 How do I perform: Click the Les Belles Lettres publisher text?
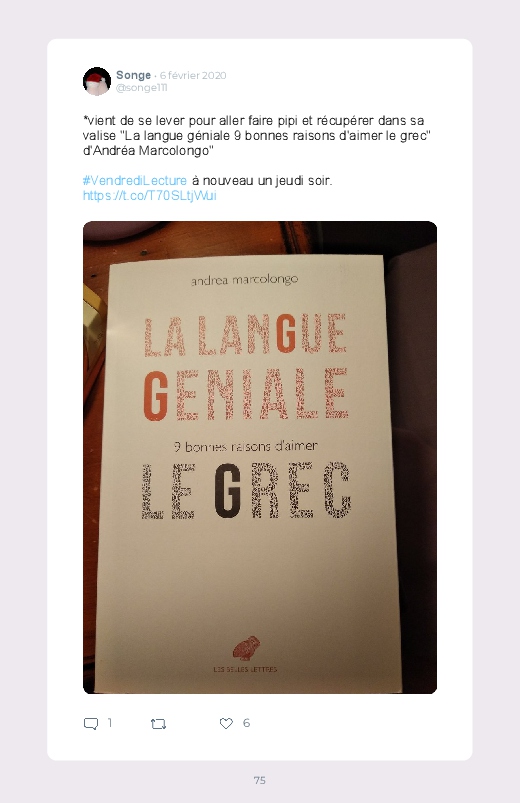coord(245,669)
